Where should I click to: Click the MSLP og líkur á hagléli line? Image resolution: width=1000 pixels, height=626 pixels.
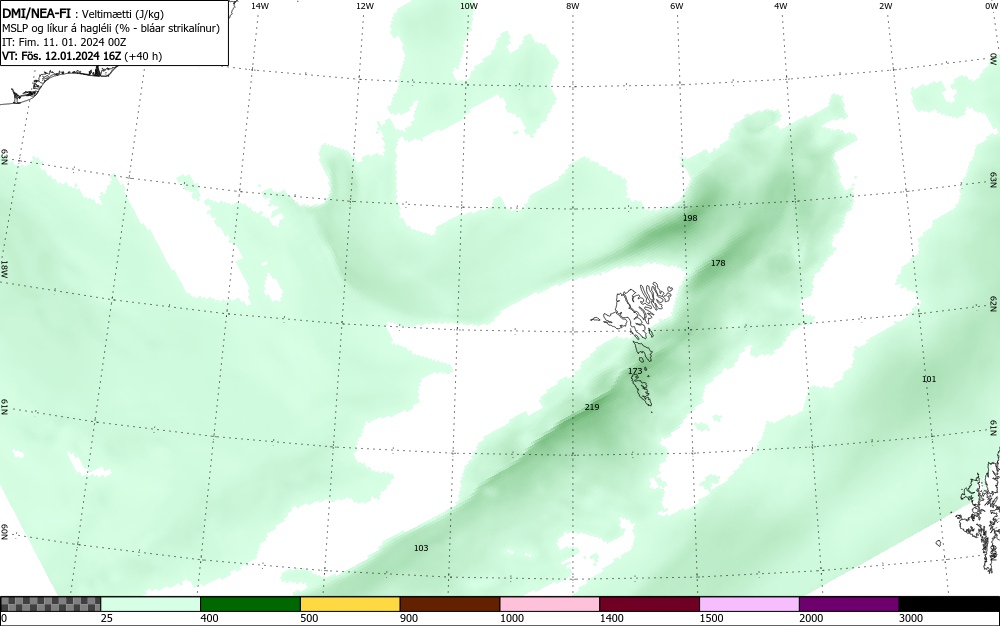(x=111, y=29)
